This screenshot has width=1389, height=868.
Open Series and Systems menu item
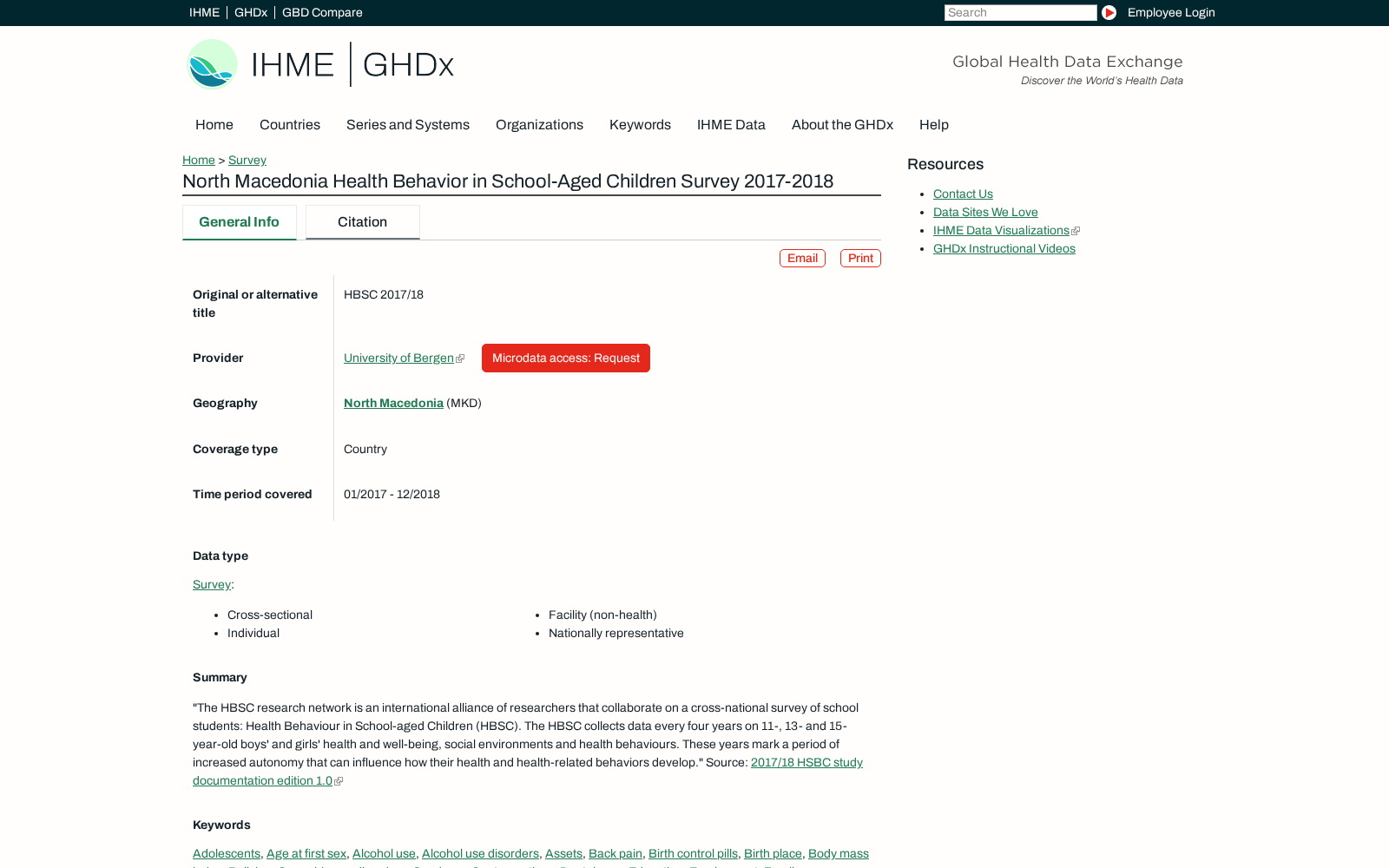(x=408, y=125)
